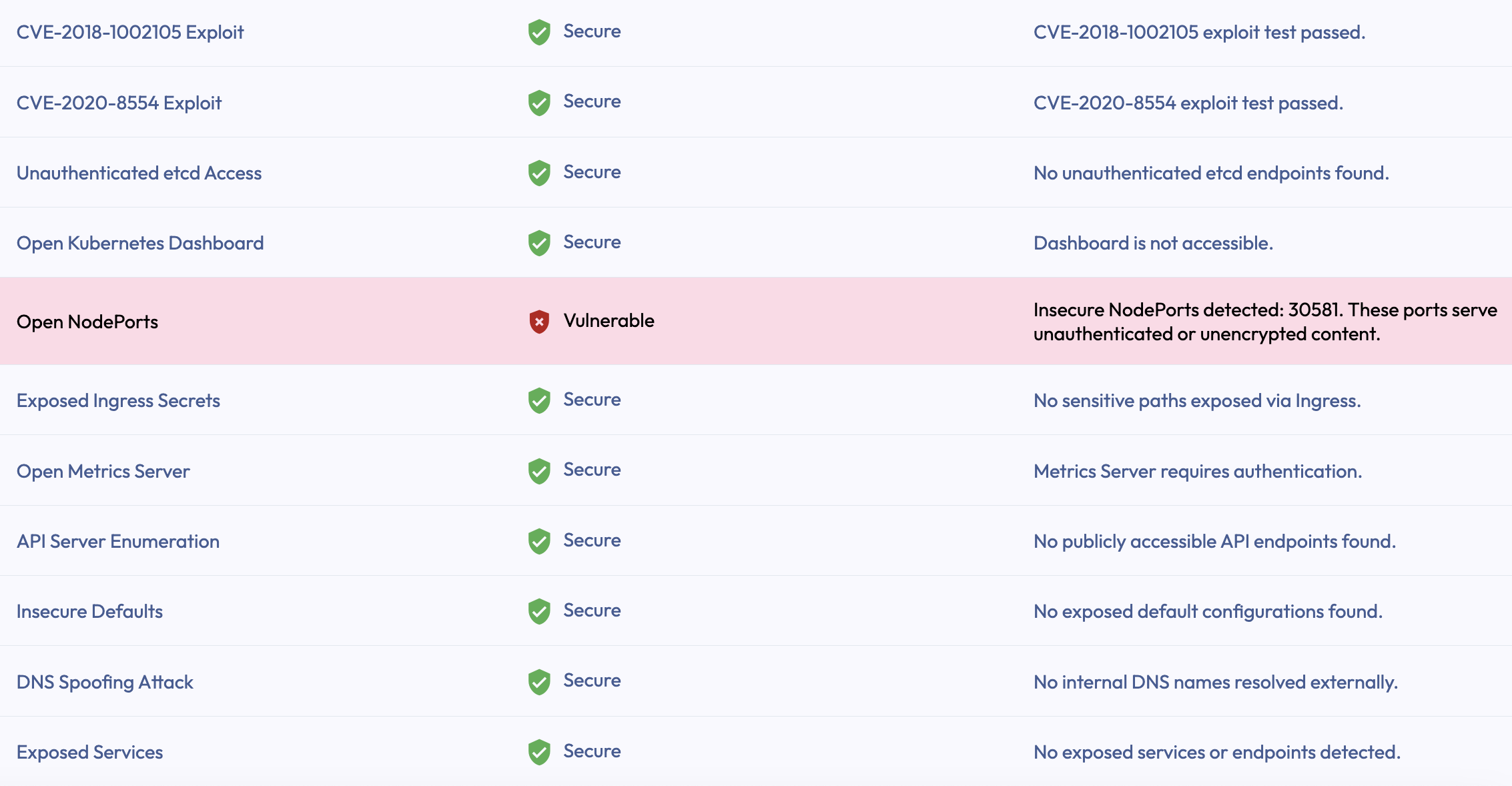Click the Exposed Ingress Secrets test name

tap(118, 400)
